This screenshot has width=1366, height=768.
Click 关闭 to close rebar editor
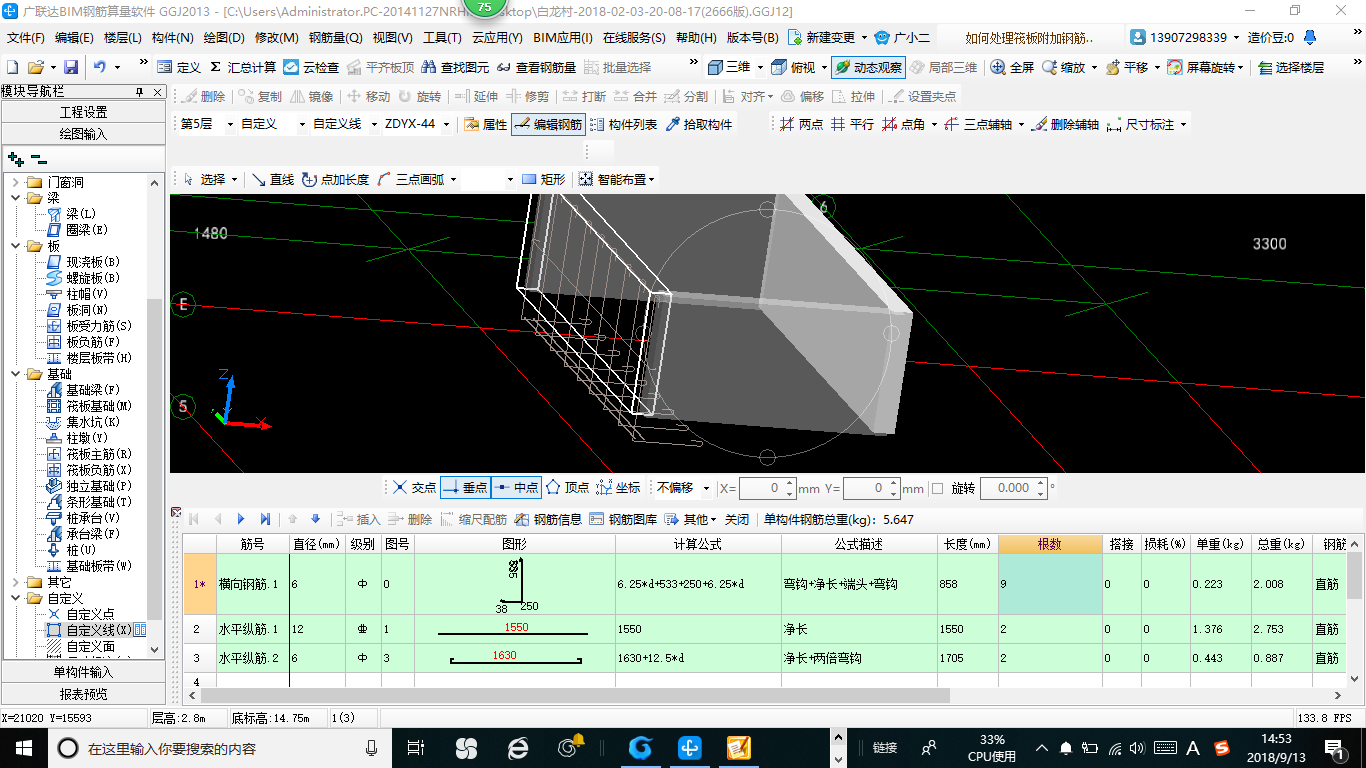pyautogui.click(x=737, y=519)
